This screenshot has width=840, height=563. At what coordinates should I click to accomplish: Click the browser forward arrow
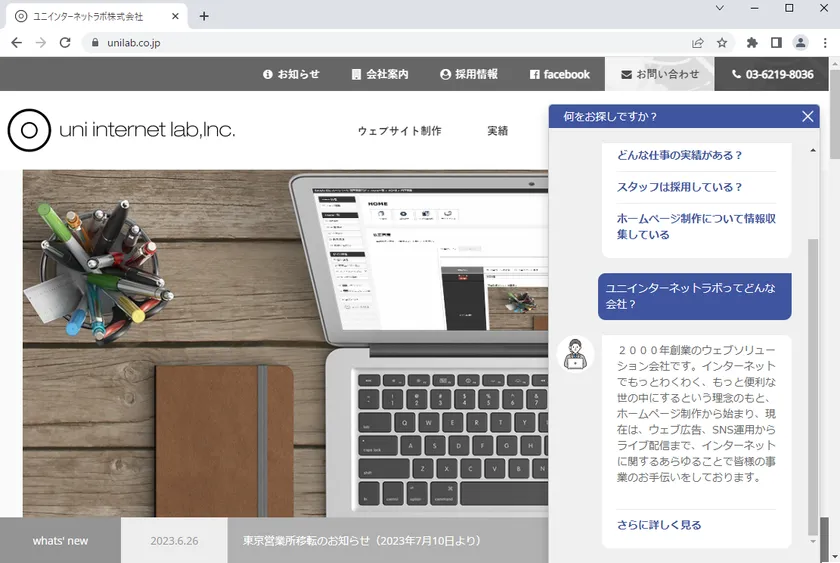coord(41,43)
